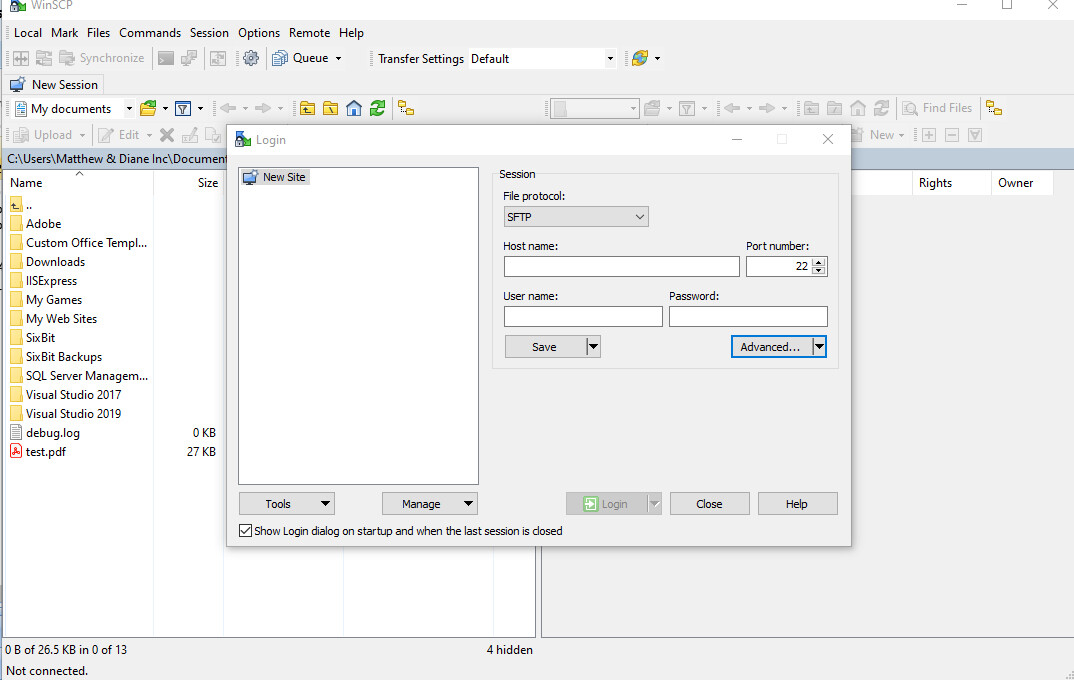Expand the local filter dropdown arrow
The image size is (1074, 680).
[201, 108]
